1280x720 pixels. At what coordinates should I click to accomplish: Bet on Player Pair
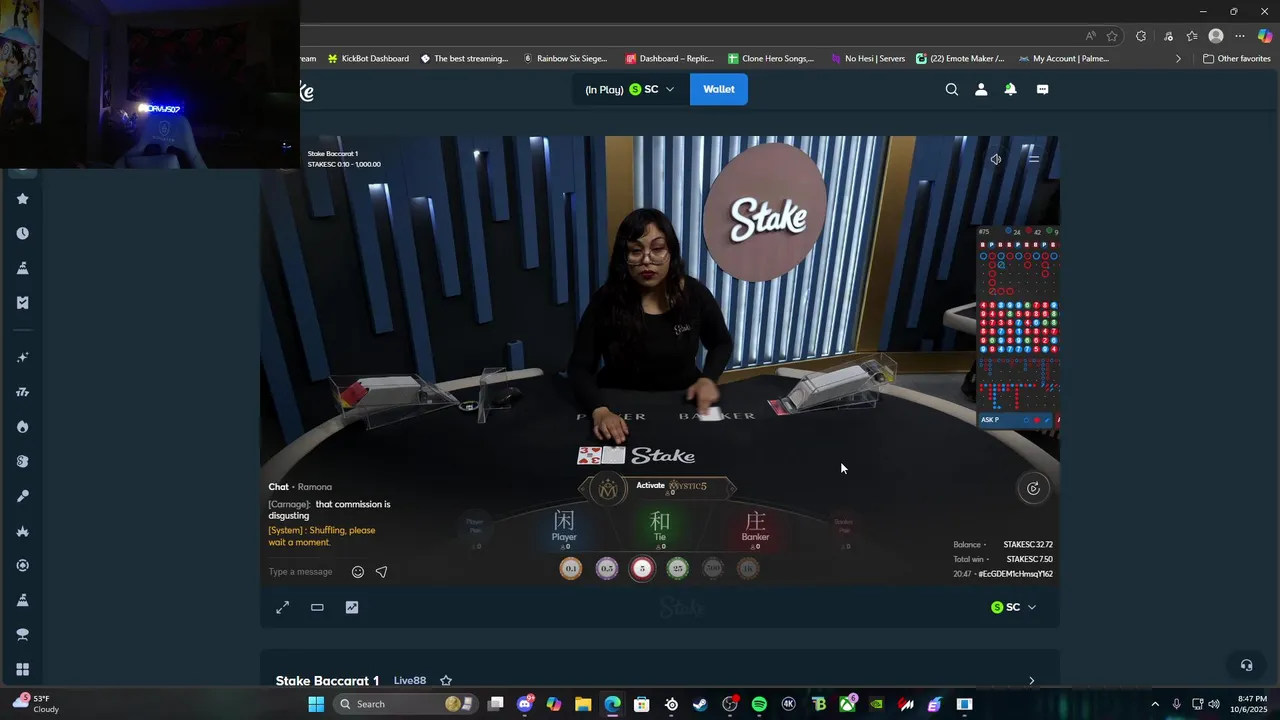point(475,529)
